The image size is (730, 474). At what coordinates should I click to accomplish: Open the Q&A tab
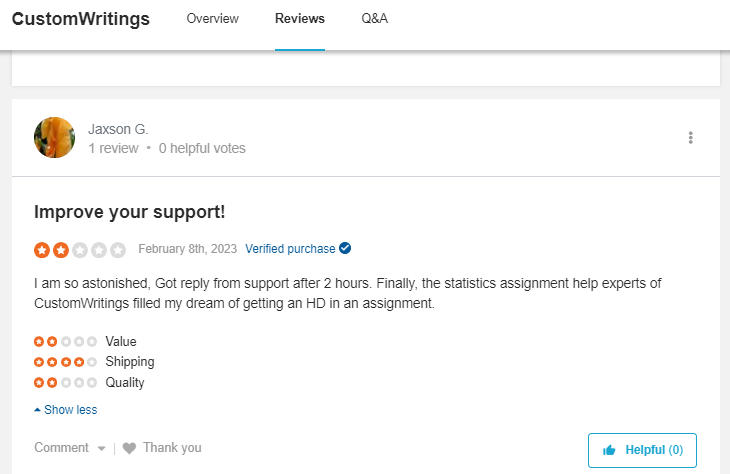pyautogui.click(x=375, y=19)
